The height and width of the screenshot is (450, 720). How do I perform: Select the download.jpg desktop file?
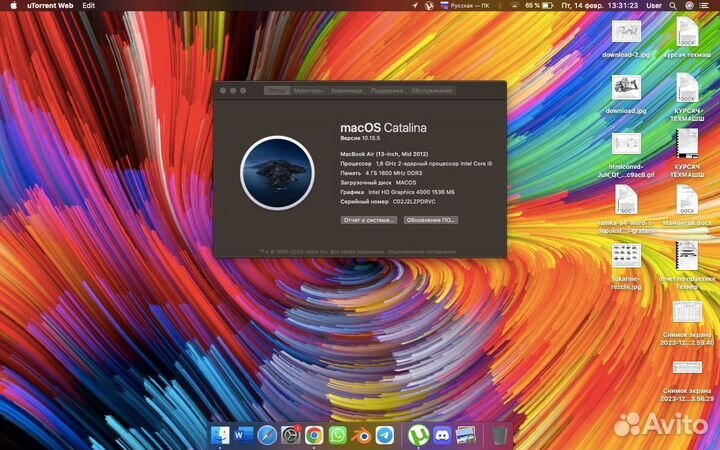626,95
